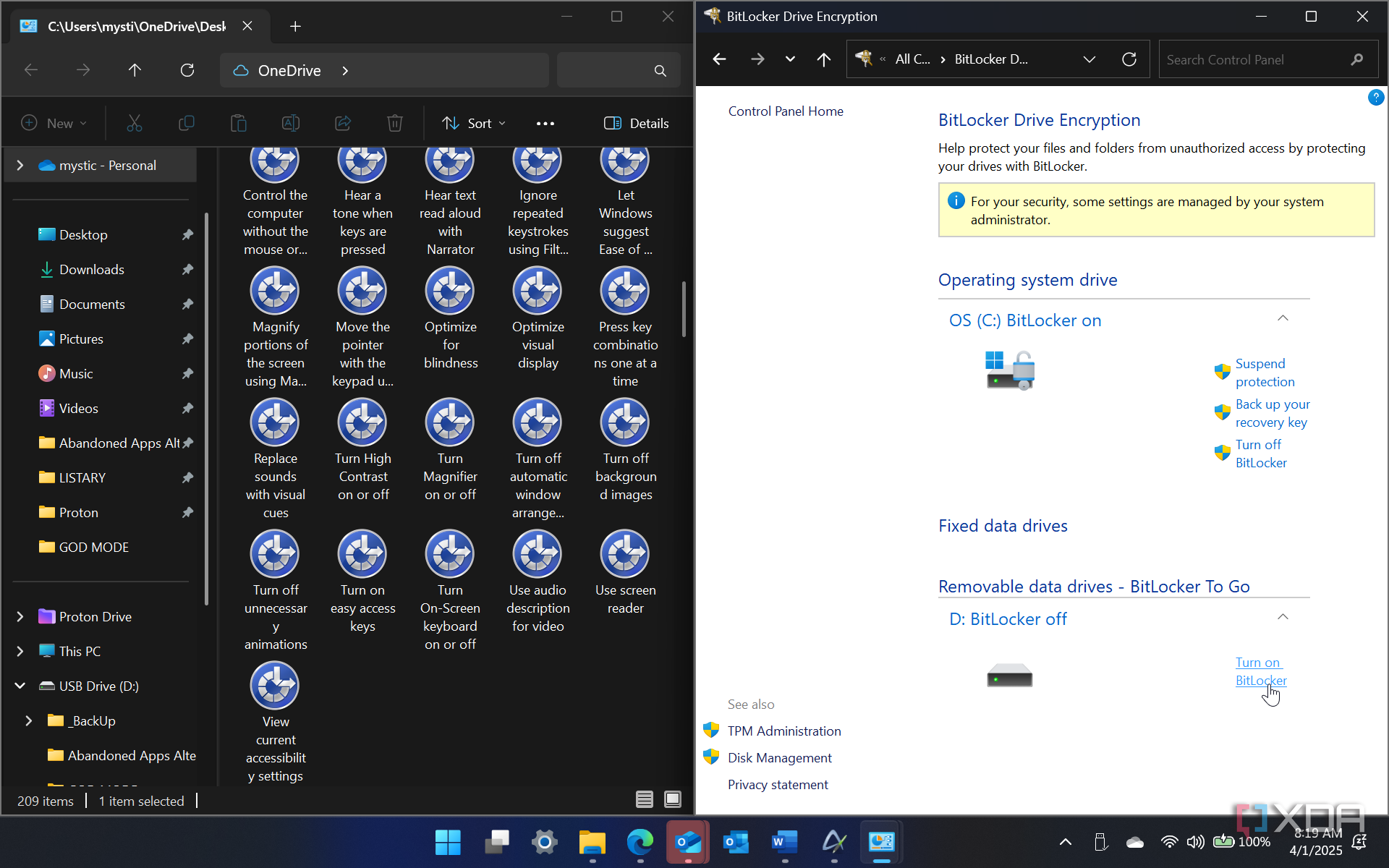Open the Sort dropdown menu
This screenshot has width=1389, height=868.
click(474, 124)
